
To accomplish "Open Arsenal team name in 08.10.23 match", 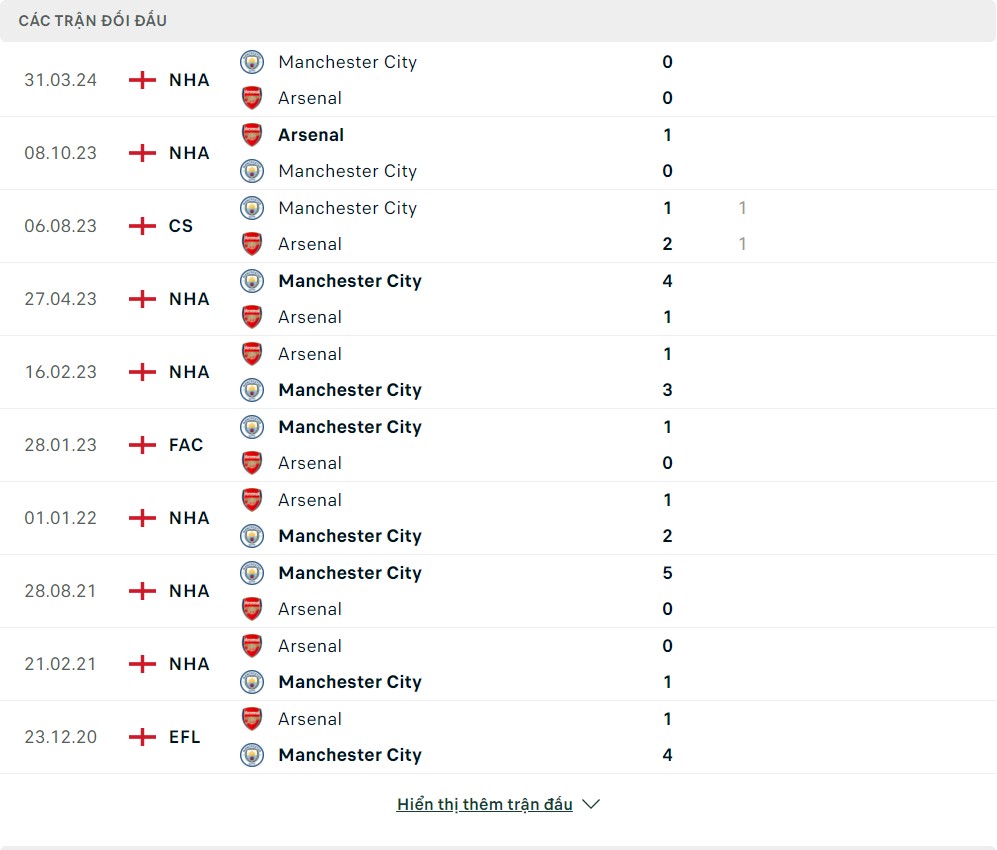I will [x=311, y=135].
